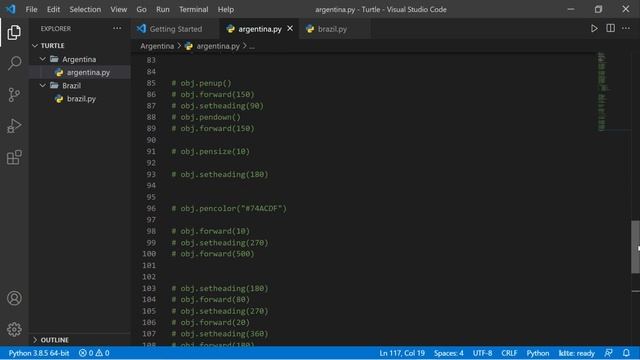
Task: Select brazil.py in the file tree
Action: click(81, 99)
